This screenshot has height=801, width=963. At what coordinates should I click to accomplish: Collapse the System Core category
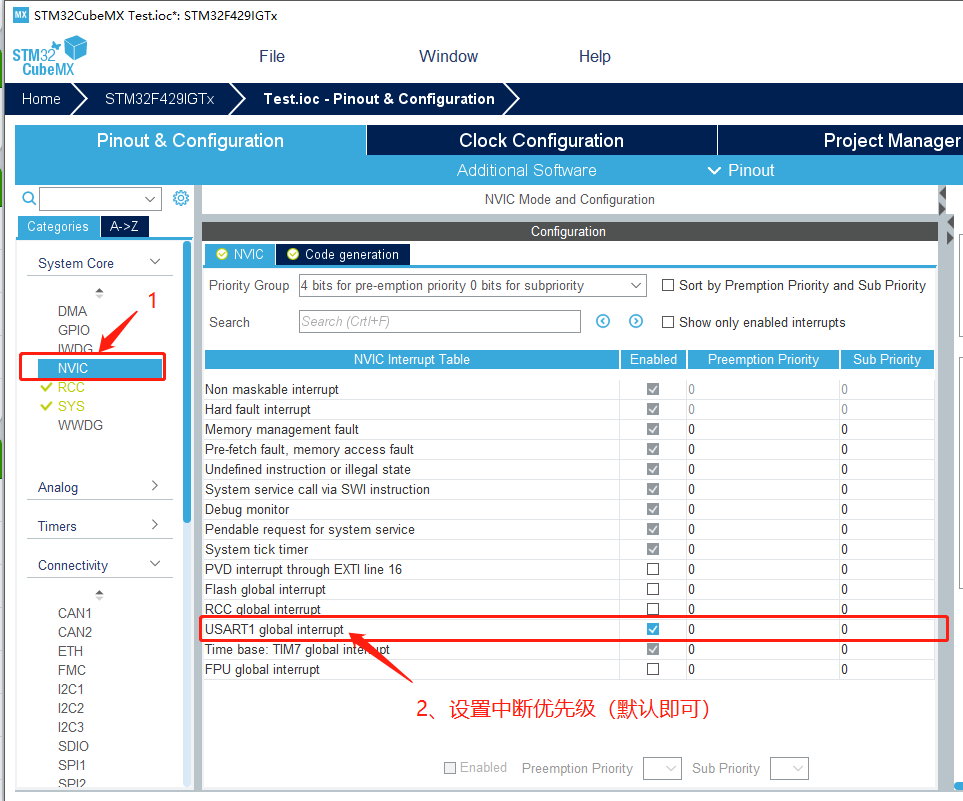point(155,262)
